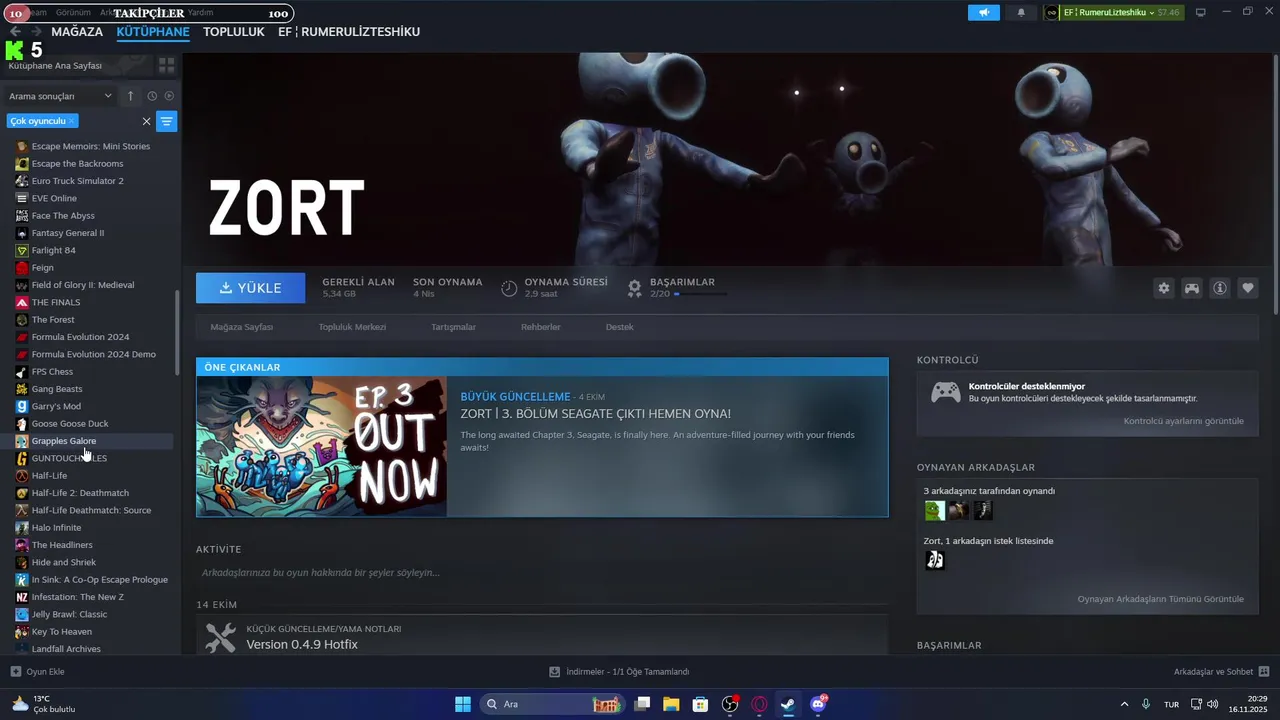Open Windows Start button
The height and width of the screenshot is (720, 1280).
[462, 704]
